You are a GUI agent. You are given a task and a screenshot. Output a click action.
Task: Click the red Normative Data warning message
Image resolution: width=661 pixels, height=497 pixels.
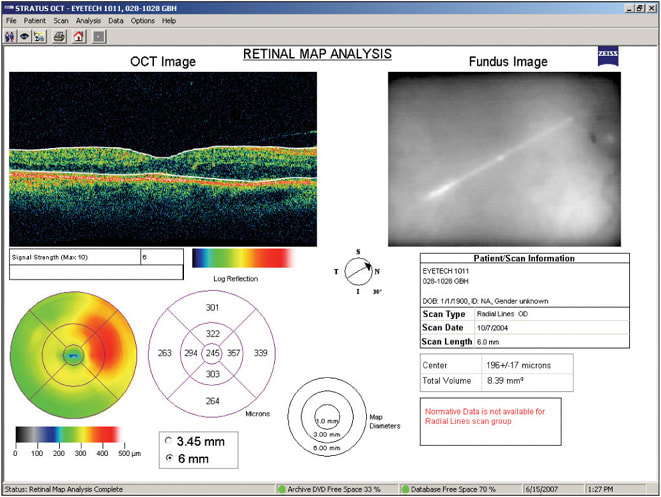click(485, 416)
